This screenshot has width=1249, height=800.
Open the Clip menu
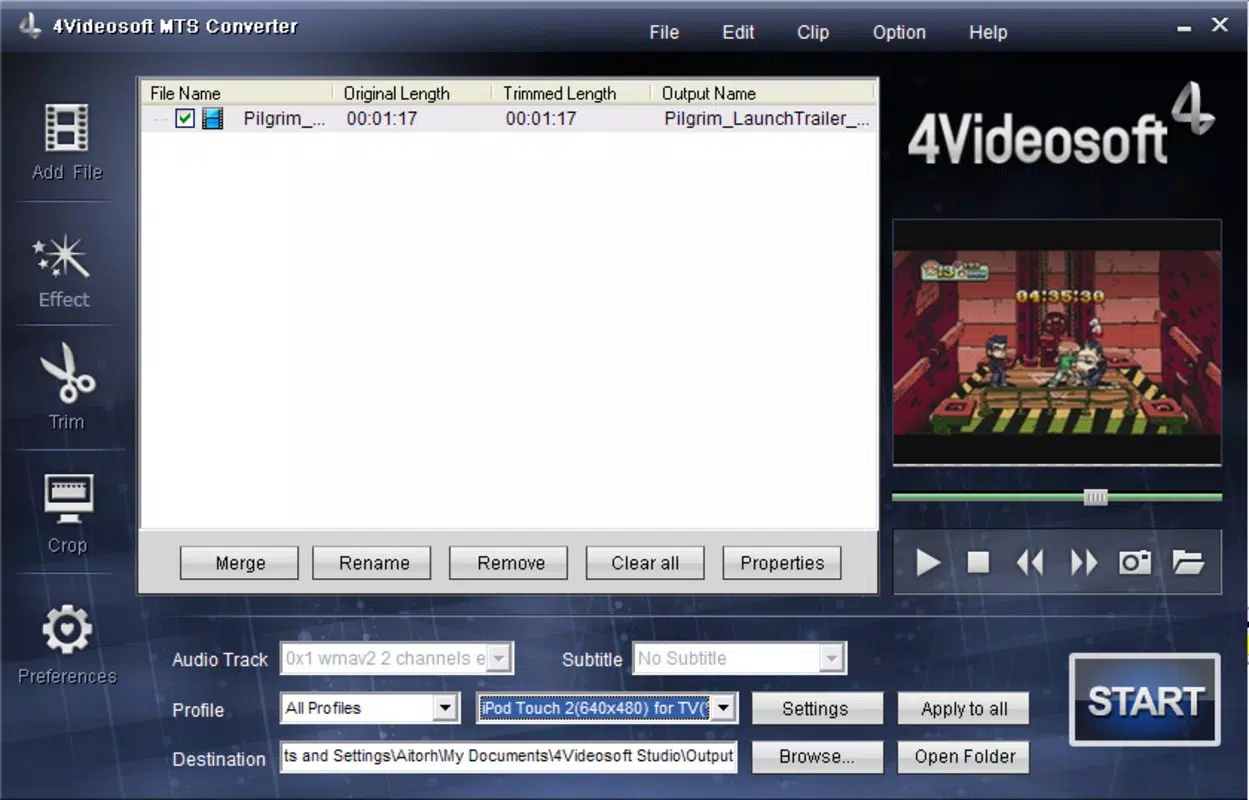click(813, 32)
